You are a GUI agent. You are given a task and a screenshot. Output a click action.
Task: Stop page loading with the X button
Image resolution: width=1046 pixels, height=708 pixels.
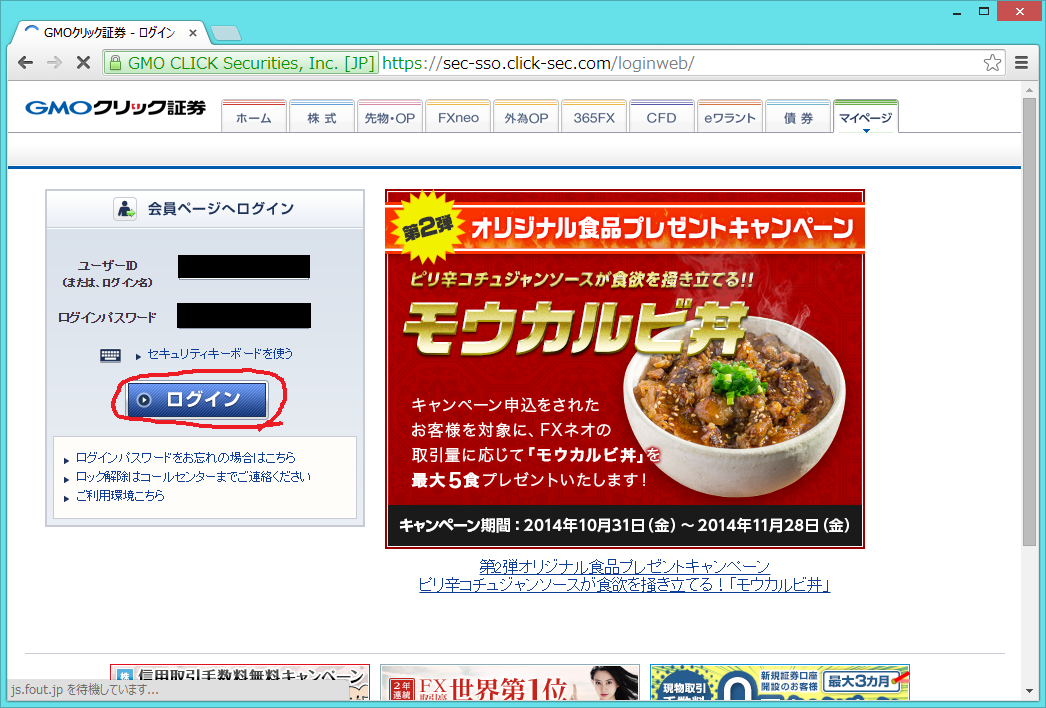[84, 63]
